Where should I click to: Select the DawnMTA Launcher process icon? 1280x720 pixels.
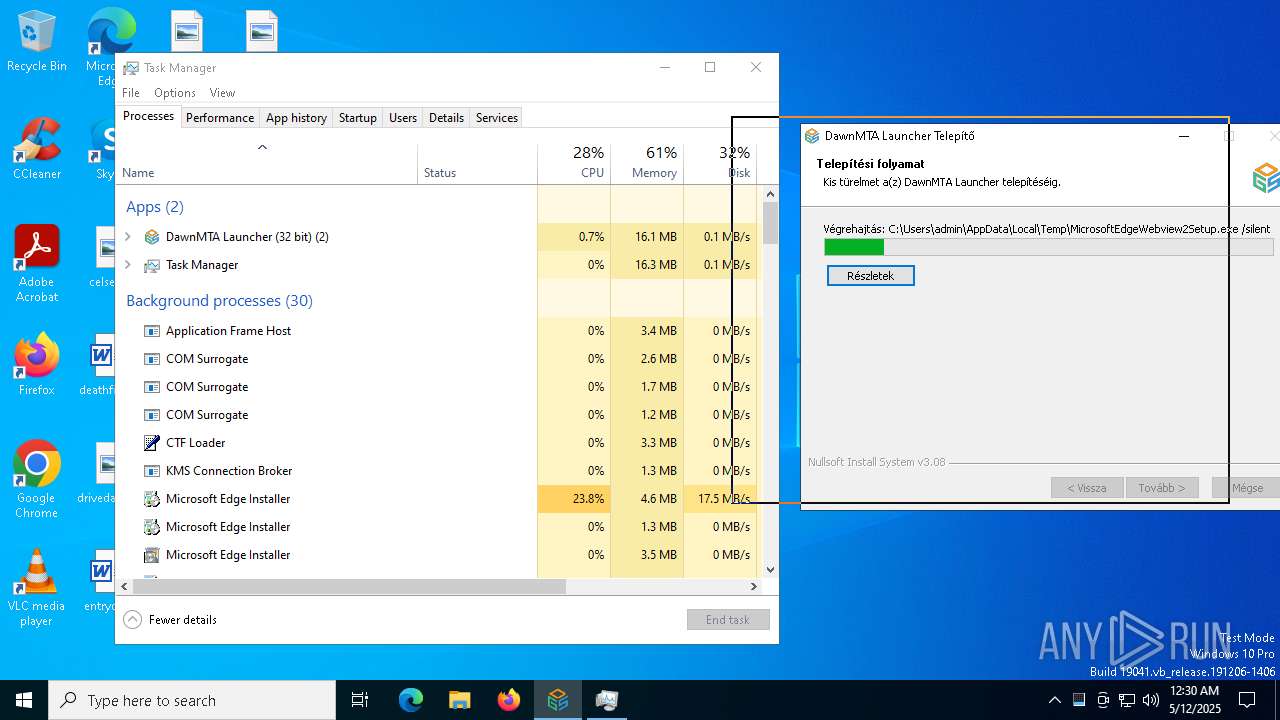pos(152,237)
